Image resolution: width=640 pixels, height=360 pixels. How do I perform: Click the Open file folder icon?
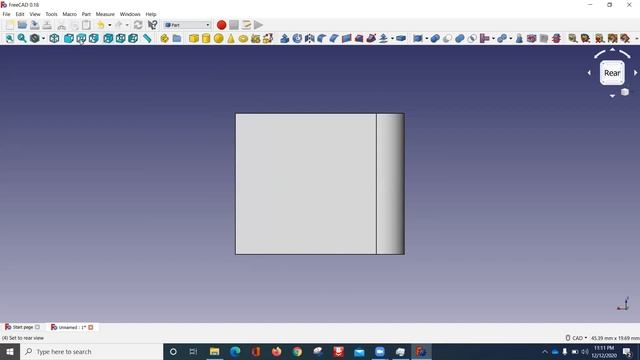[x=22, y=25]
